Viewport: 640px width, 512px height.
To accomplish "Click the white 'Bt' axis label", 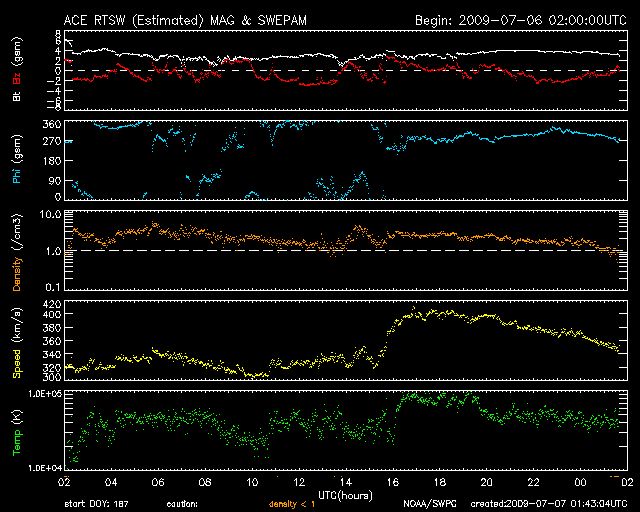I will (16, 96).
